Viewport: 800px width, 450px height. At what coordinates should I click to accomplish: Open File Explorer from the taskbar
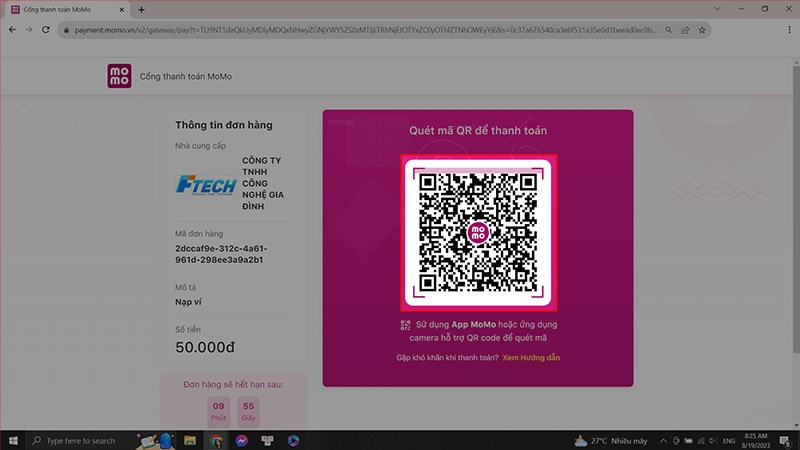point(190,440)
